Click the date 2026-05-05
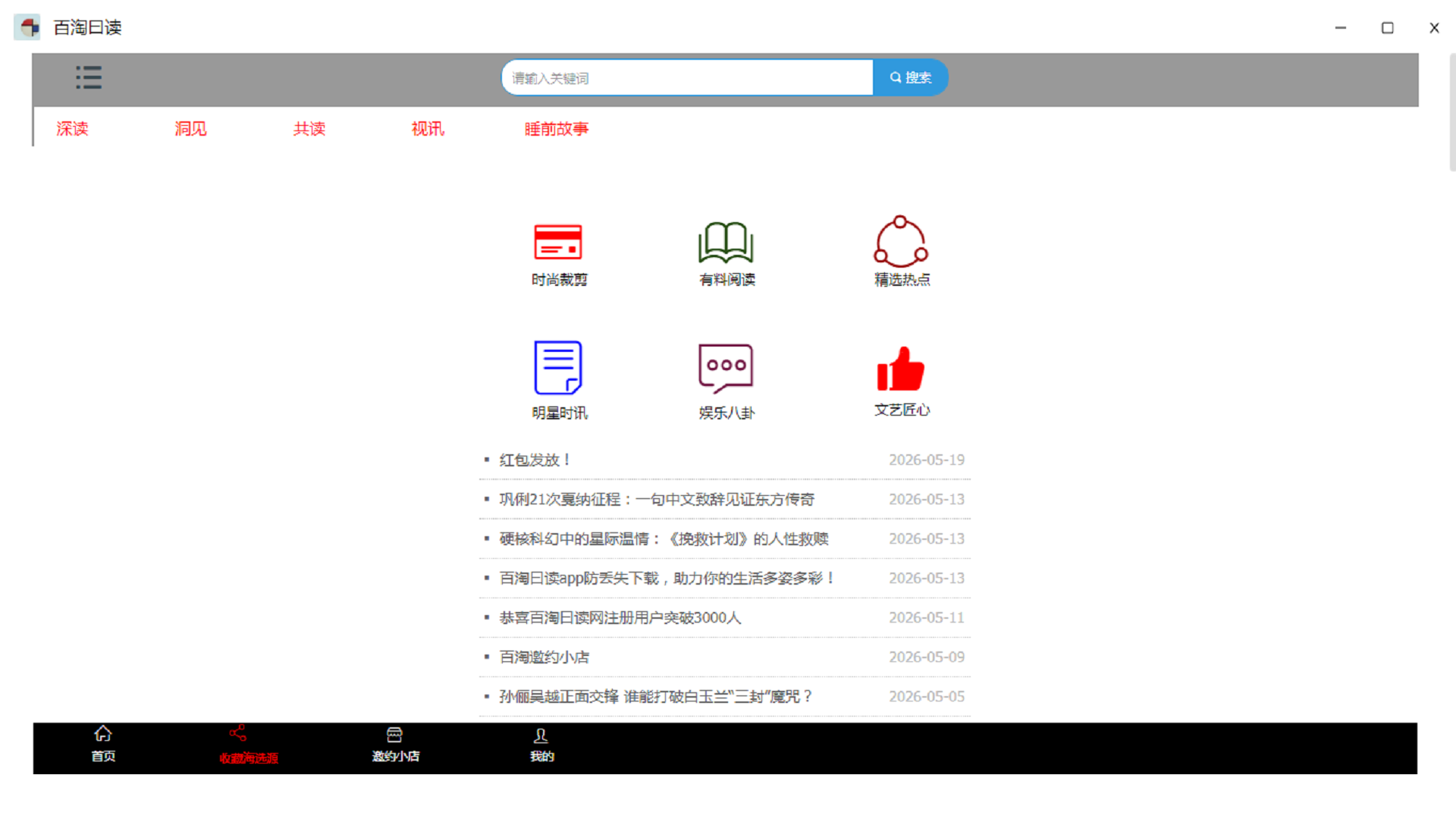The image size is (1456, 819). [927, 696]
